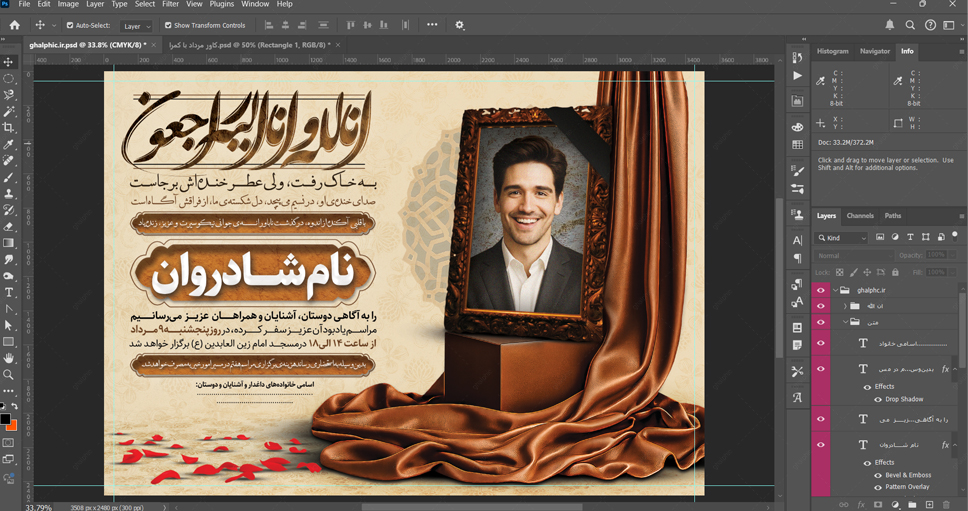The width and height of the screenshot is (968, 511).
Task: Select the Horizontal Type tool
Action: tap(9, 293)
